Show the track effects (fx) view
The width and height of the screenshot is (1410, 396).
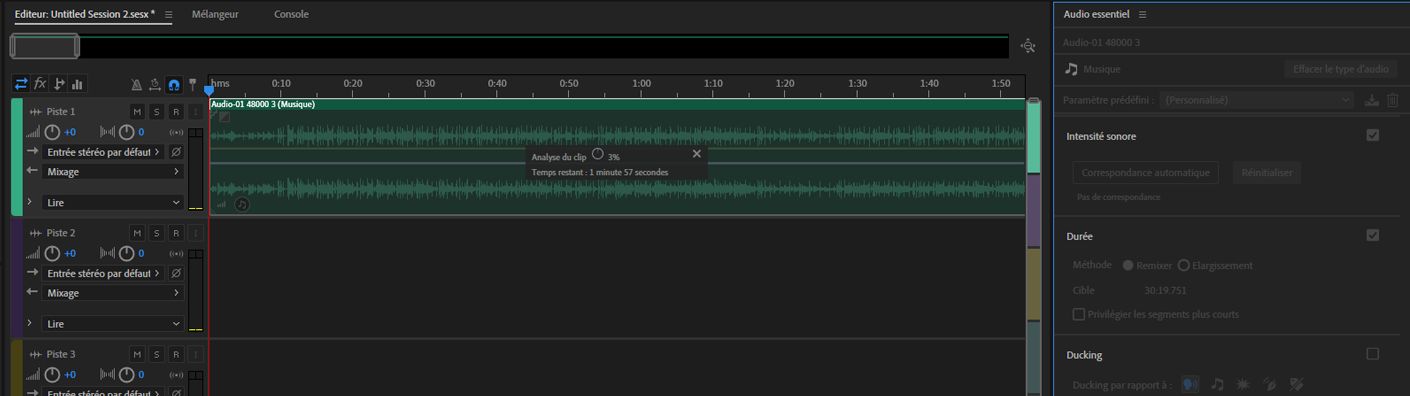tap(40, 84)
